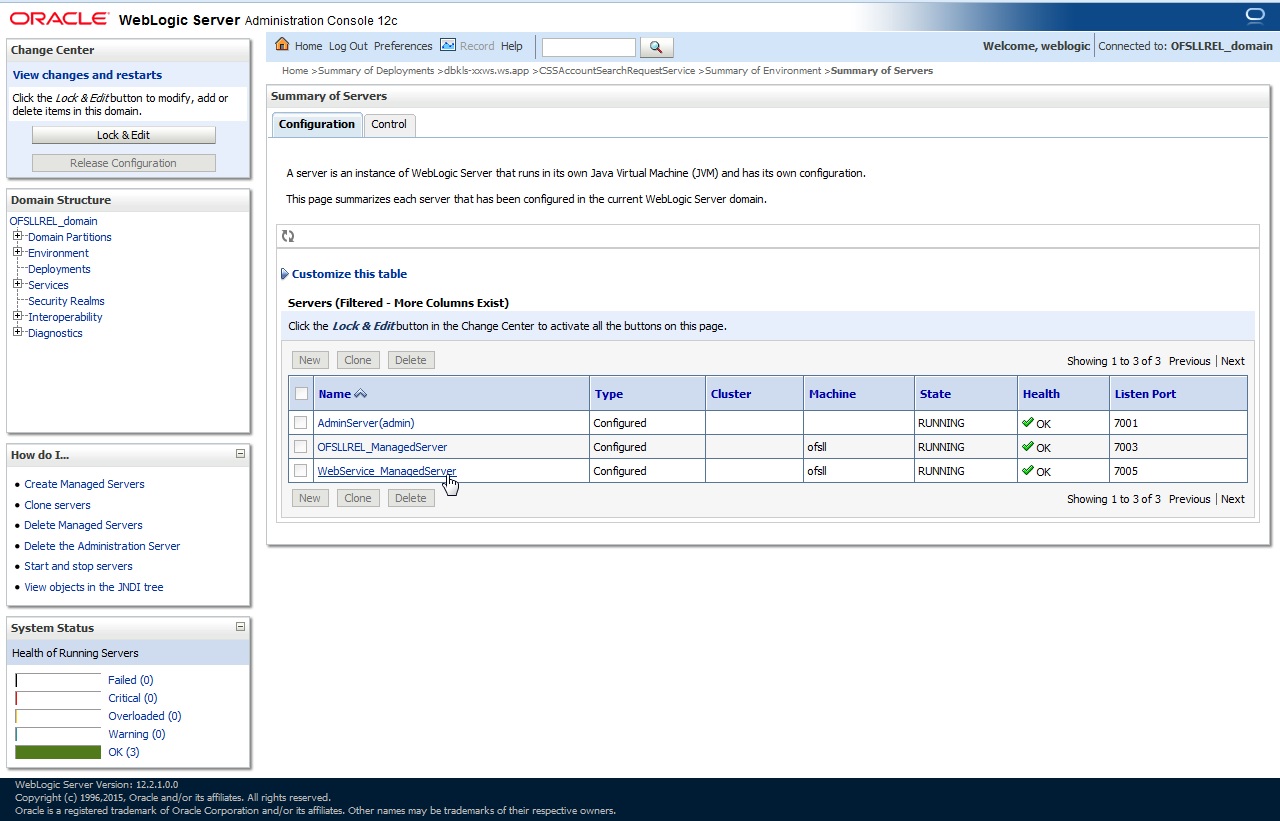This screenshot has width=1280, height=821.
Task: Check the AdminServer(admin) row checkbox
Action: point(301,423)
